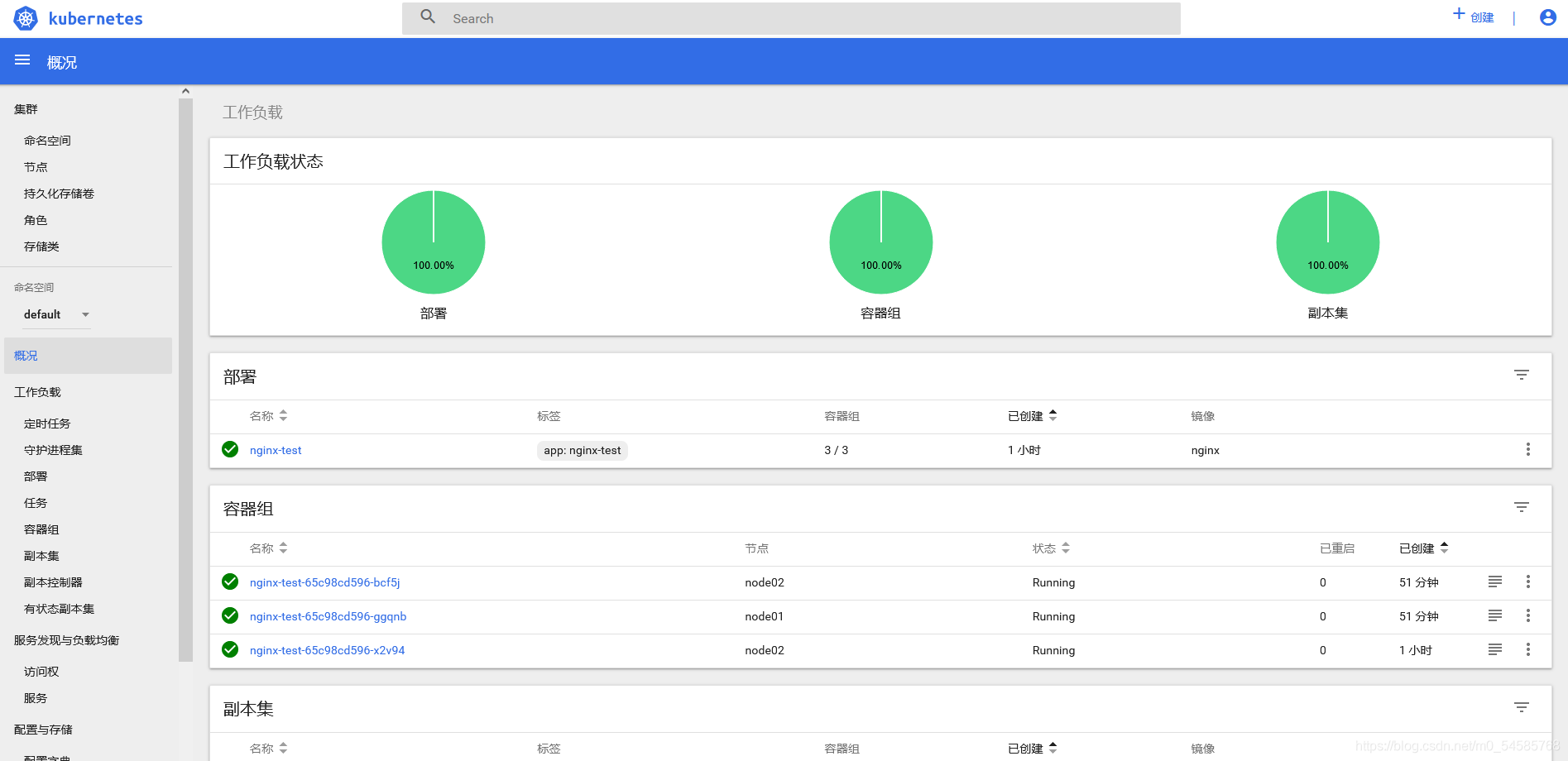Open actions menu for nginx-test deployment
Image resolution: width=1568 pixels, height=761 pixels.
click(x=1527, y=449)
